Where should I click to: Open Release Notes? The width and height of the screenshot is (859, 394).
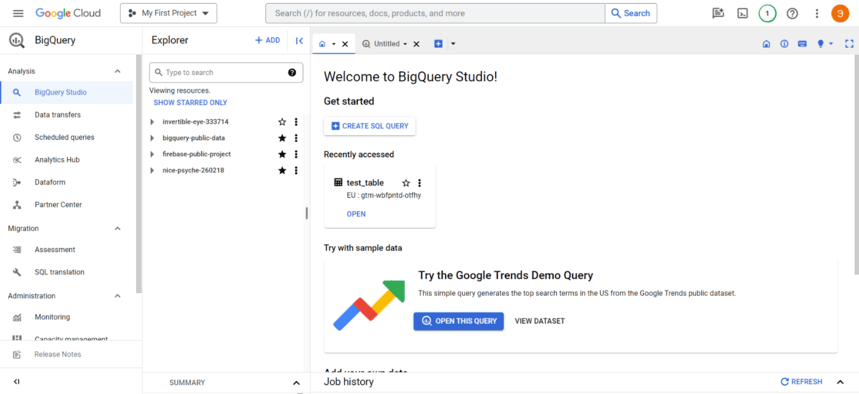(58, 355)
